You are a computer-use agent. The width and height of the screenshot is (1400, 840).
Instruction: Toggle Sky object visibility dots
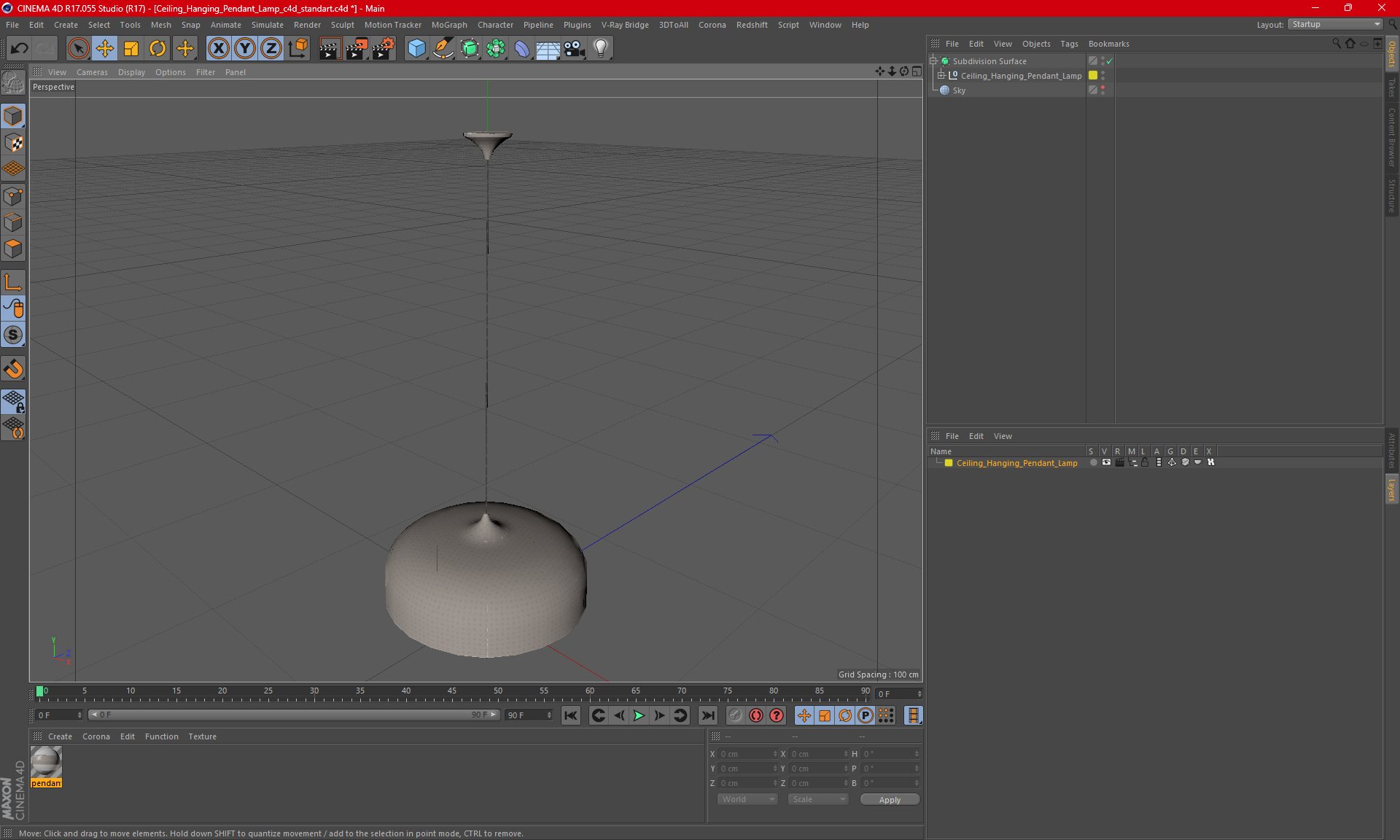coord(1102,90)
